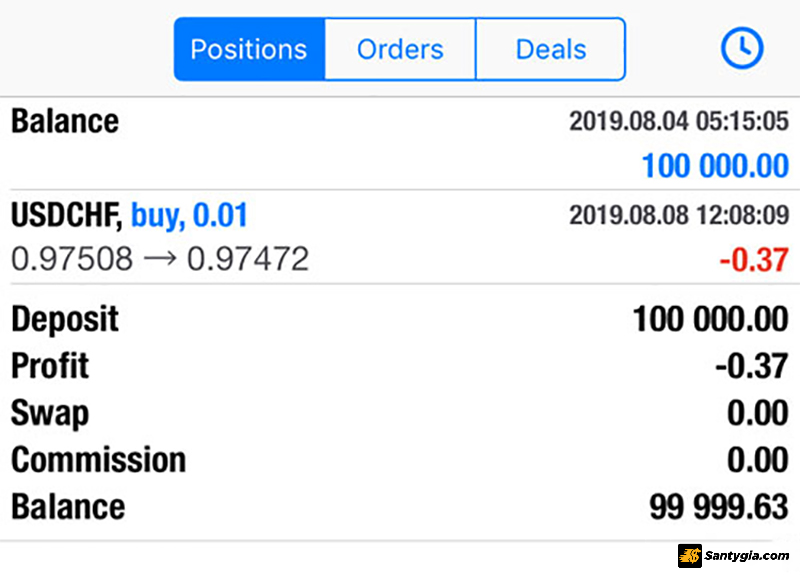Open the history period clock icon
This screenshot has height=581, width=800.
click(x=742, y=48)
